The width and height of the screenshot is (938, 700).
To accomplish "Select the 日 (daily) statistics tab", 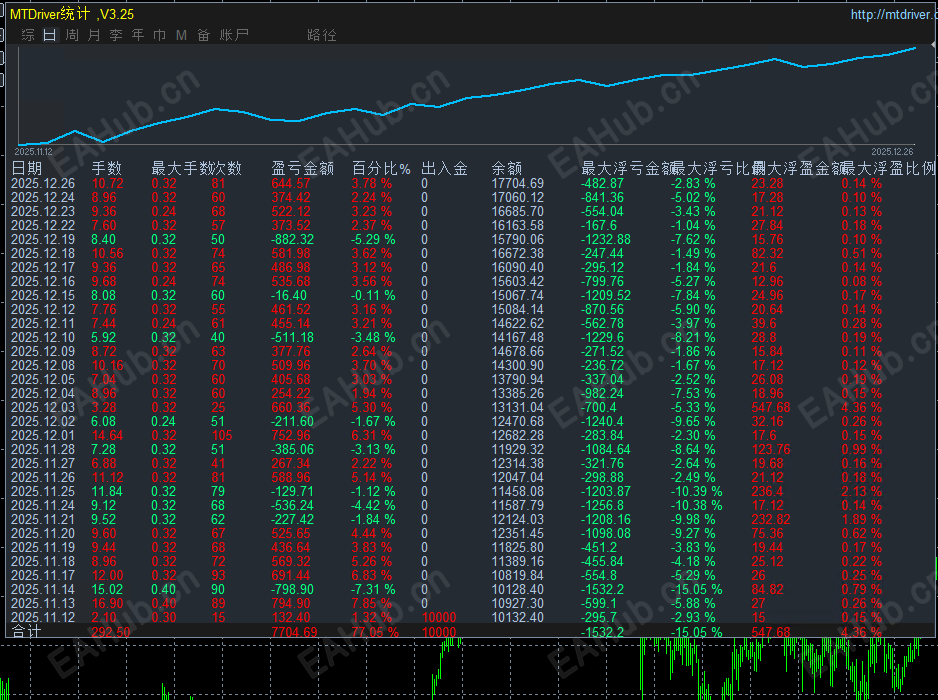I will pyautogui.click(x=50, y=35).
